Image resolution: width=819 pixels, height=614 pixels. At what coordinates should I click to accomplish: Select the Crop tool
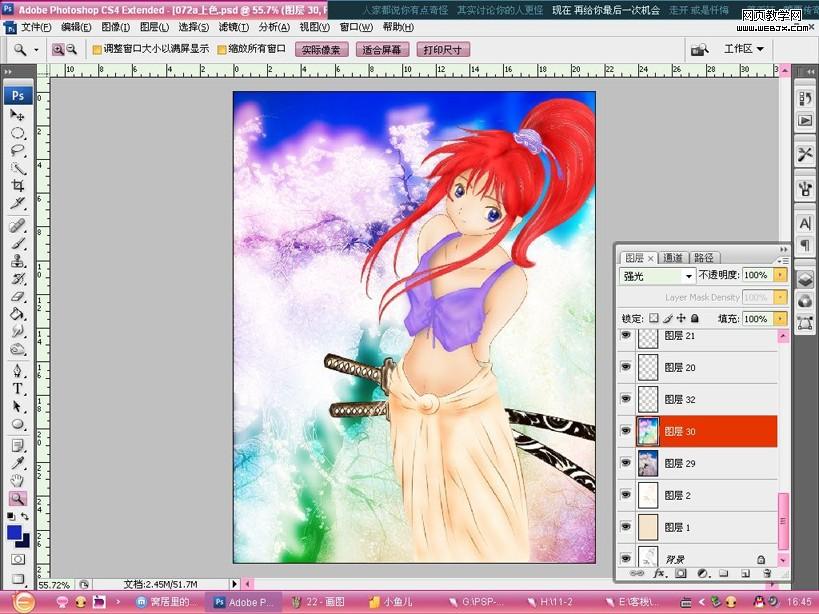point(18,186)
